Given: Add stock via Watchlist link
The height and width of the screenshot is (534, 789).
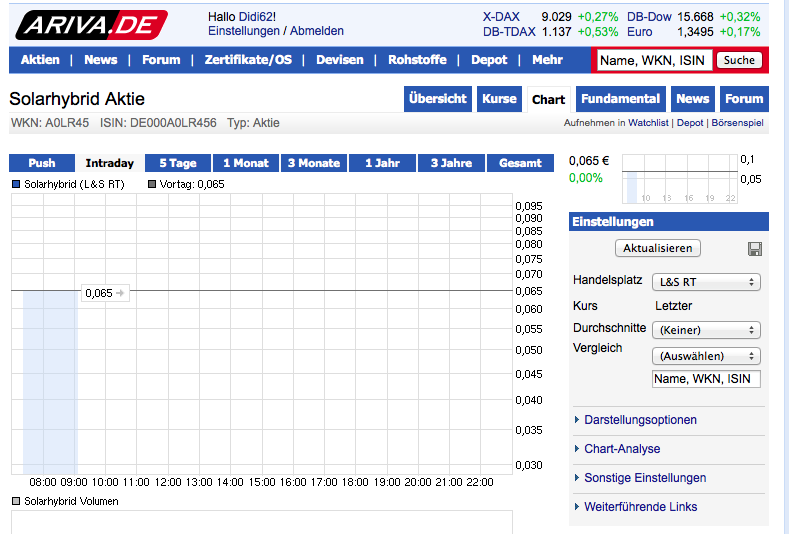Looking at the screenshot, I should [x=648, y=123].
